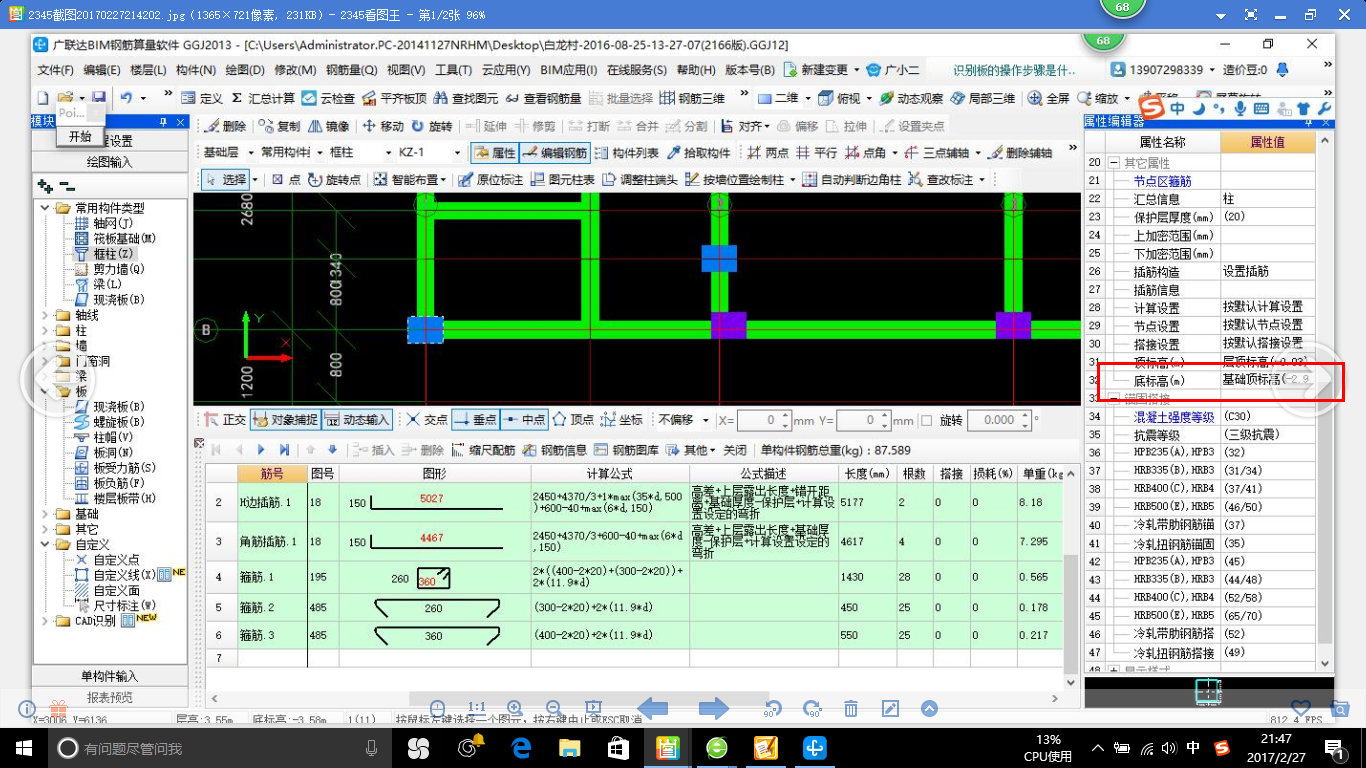Open the 工具(T) menu
The height and width of the screenshot is (768, 1366).
[x=453, y=70]
